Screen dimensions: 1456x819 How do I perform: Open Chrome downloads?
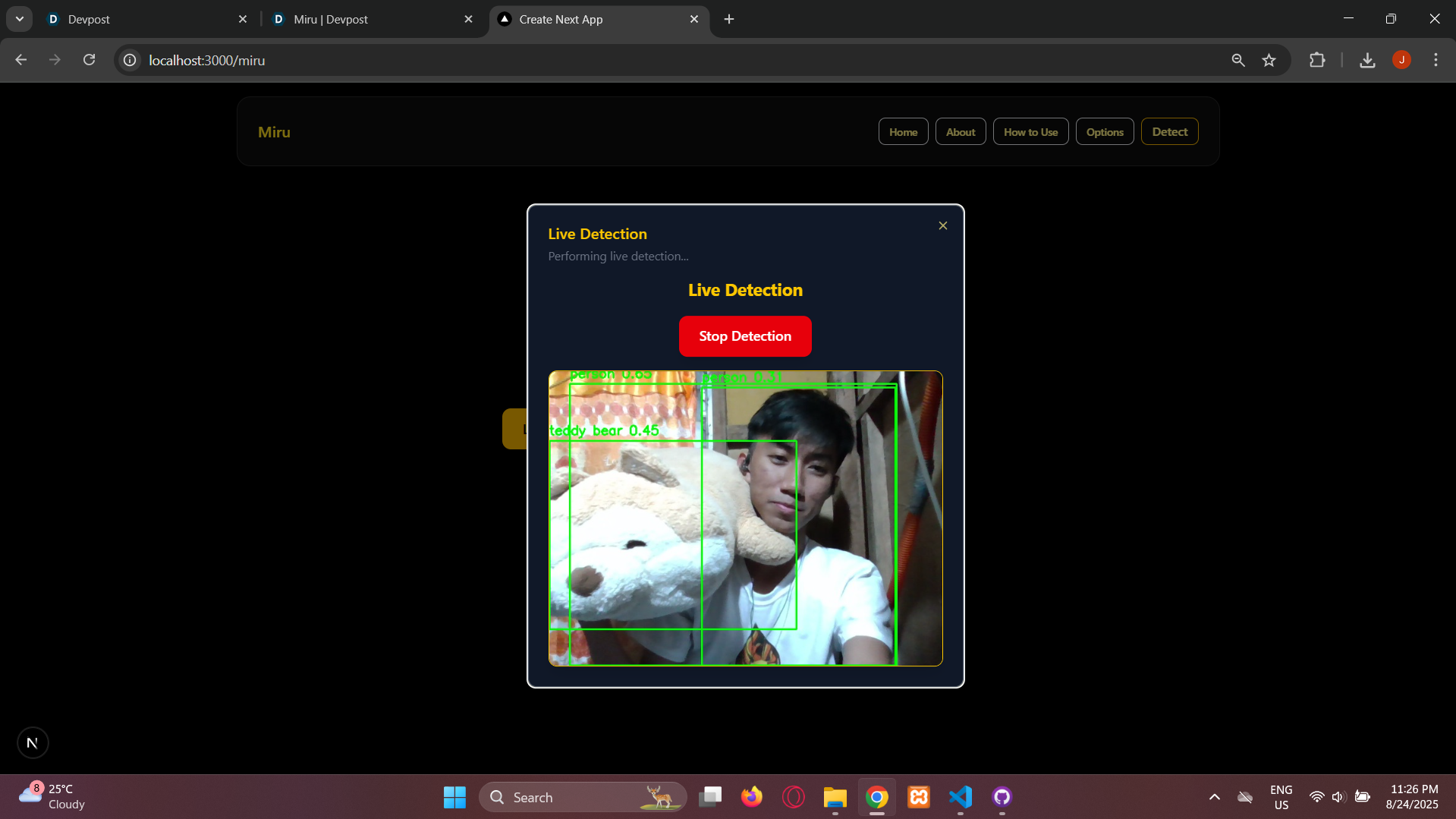(x=1367, y=60)
